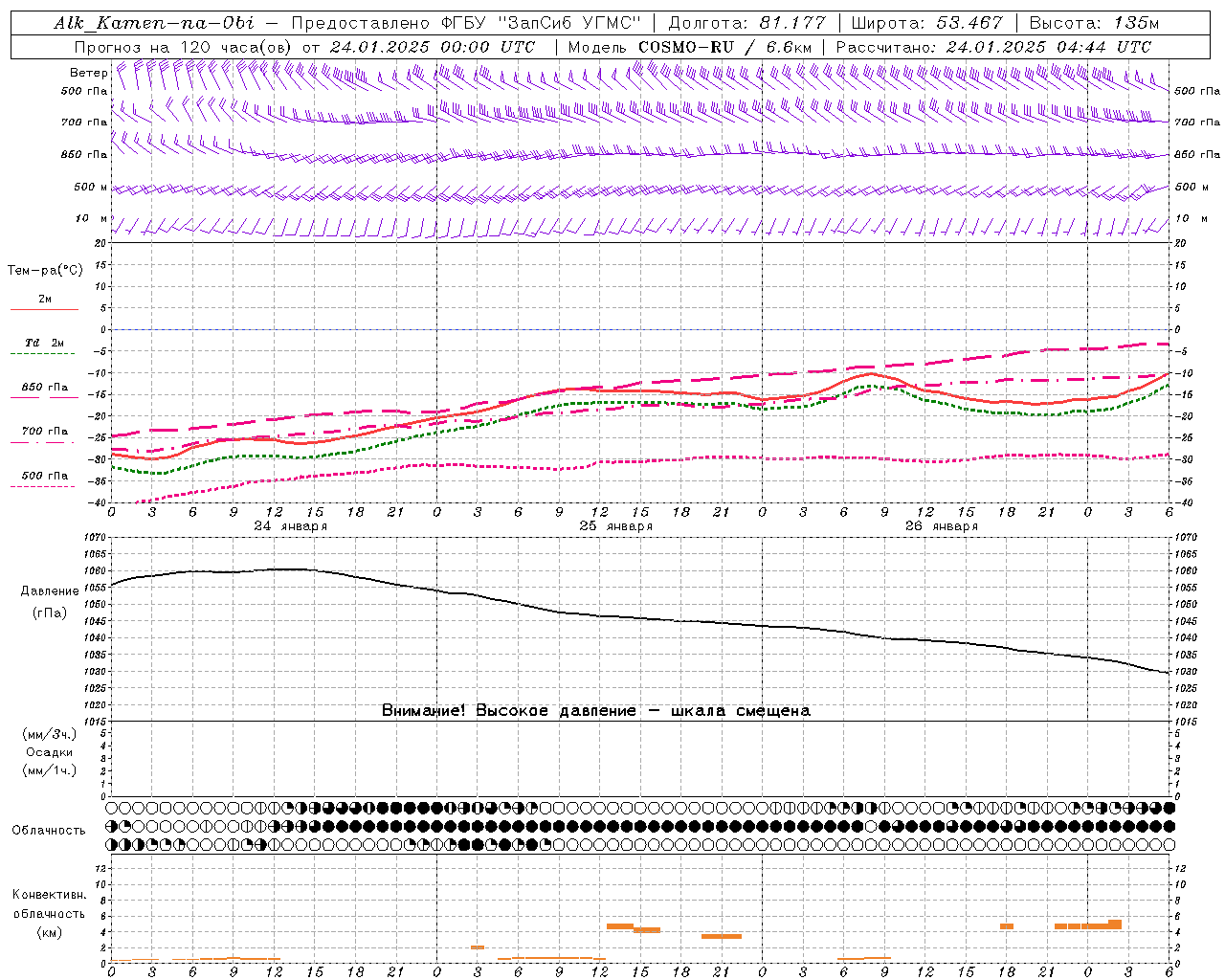This screenshot has width=1225, height=980.
Task: Click the 850 гПа label in temperature legend
Action: pyautogui.click(x=45, y=388)
